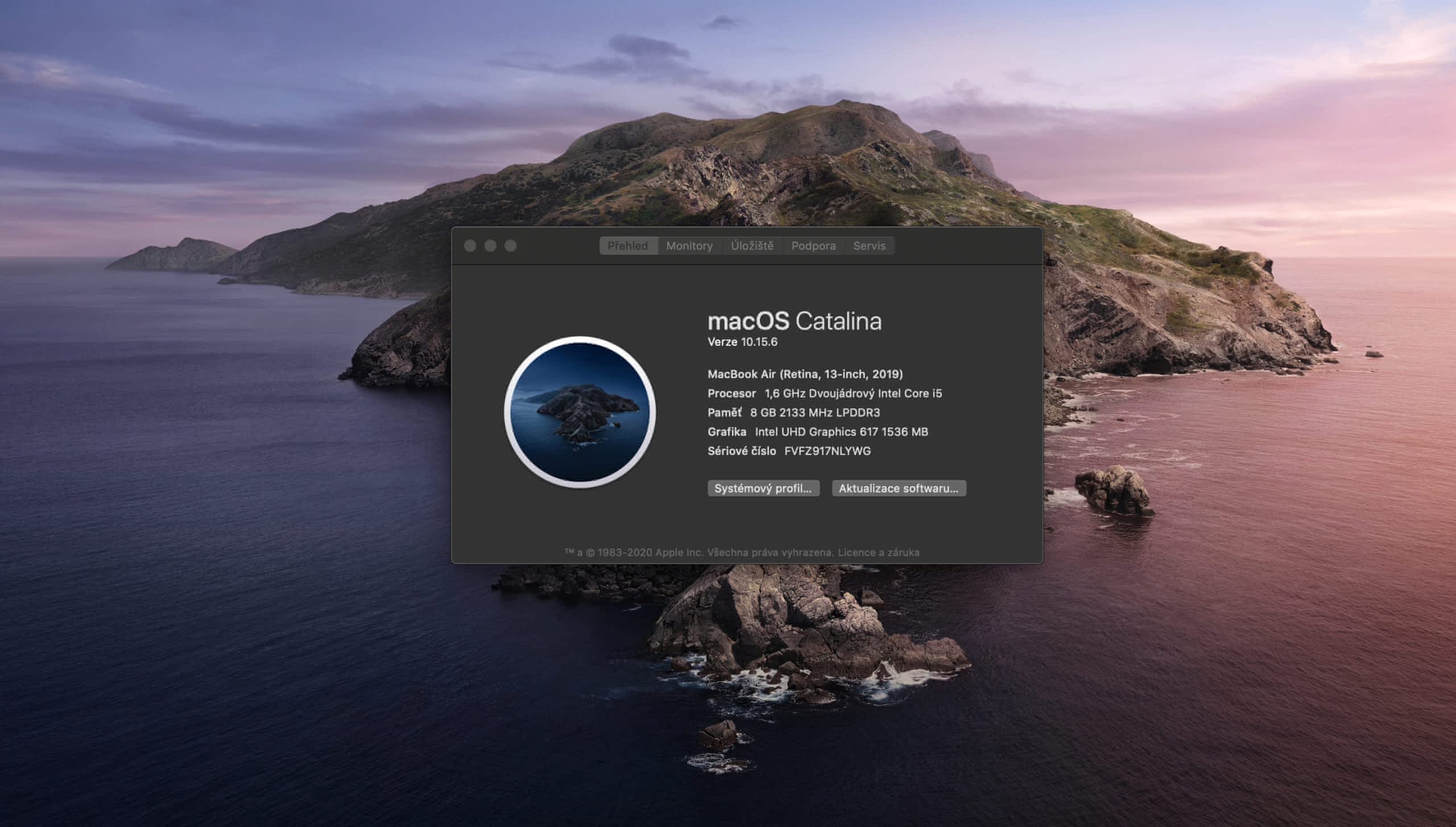Click the window zoom button
Viewport: 1456px width, 827px height.
(x=511, y=246)
